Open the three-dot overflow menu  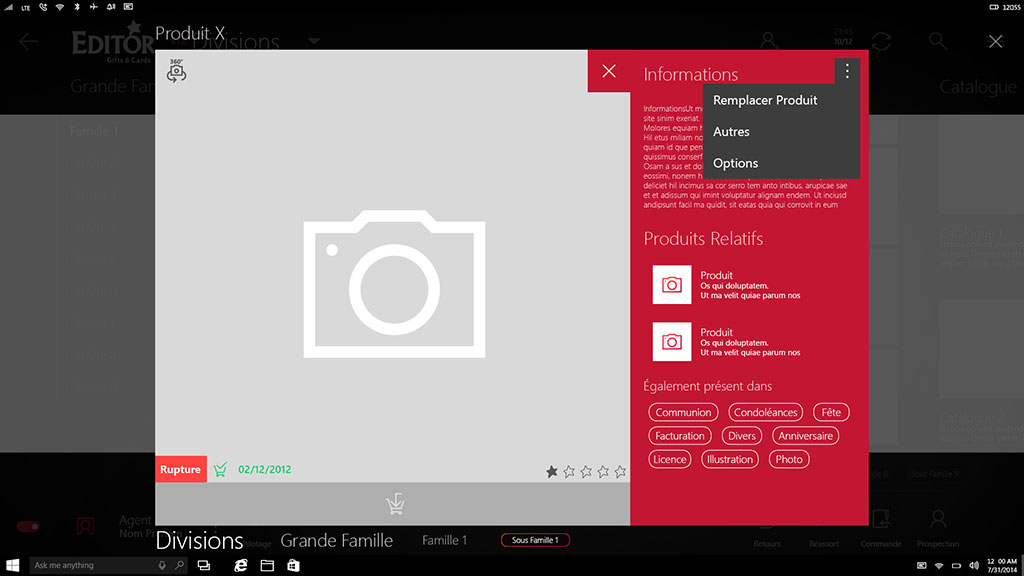pyautogui.click(x=847, y=71)
